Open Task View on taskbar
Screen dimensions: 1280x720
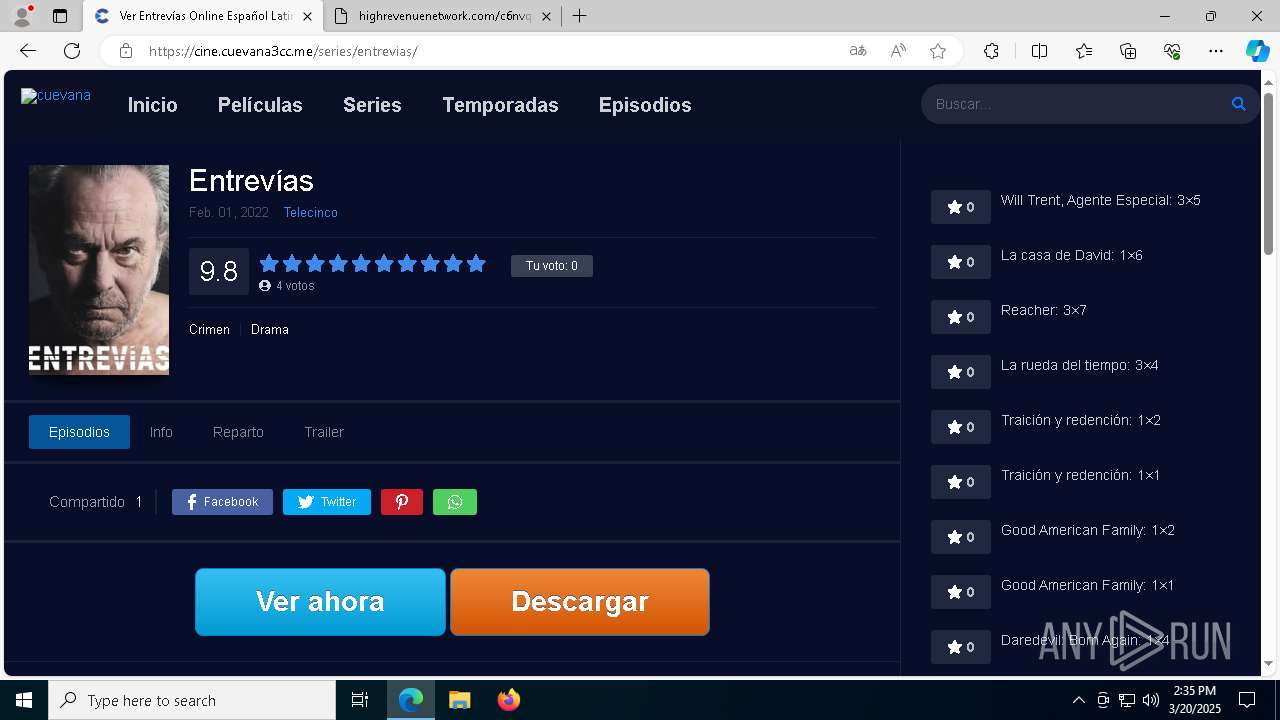(360, 700)
